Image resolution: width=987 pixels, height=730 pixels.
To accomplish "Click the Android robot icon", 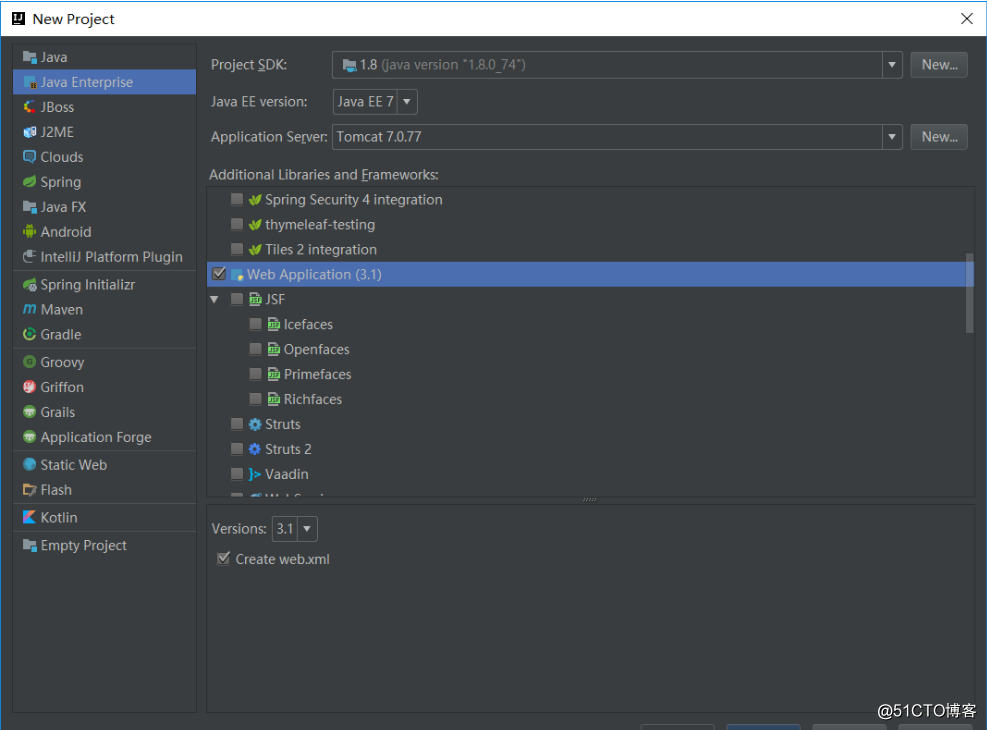I will pyautogui.click(x=30, y=232).
